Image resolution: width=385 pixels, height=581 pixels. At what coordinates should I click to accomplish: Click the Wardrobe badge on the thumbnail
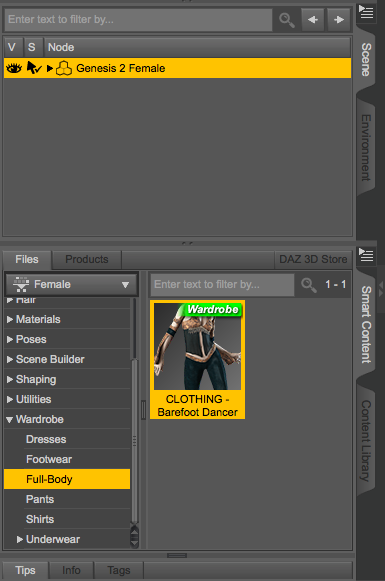(x=213, y=309)
